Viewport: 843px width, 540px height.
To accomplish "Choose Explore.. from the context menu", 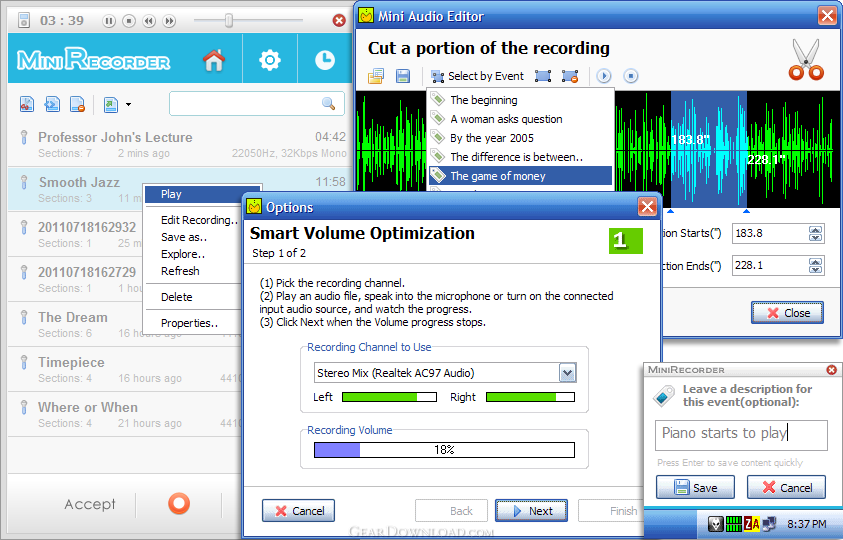I will [x=194, y=254].
